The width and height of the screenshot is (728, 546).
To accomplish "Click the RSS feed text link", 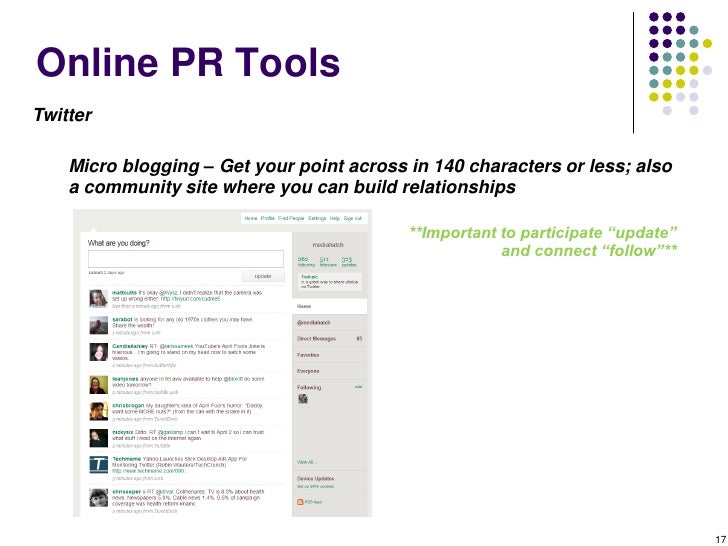I will [x=314, y=502].
